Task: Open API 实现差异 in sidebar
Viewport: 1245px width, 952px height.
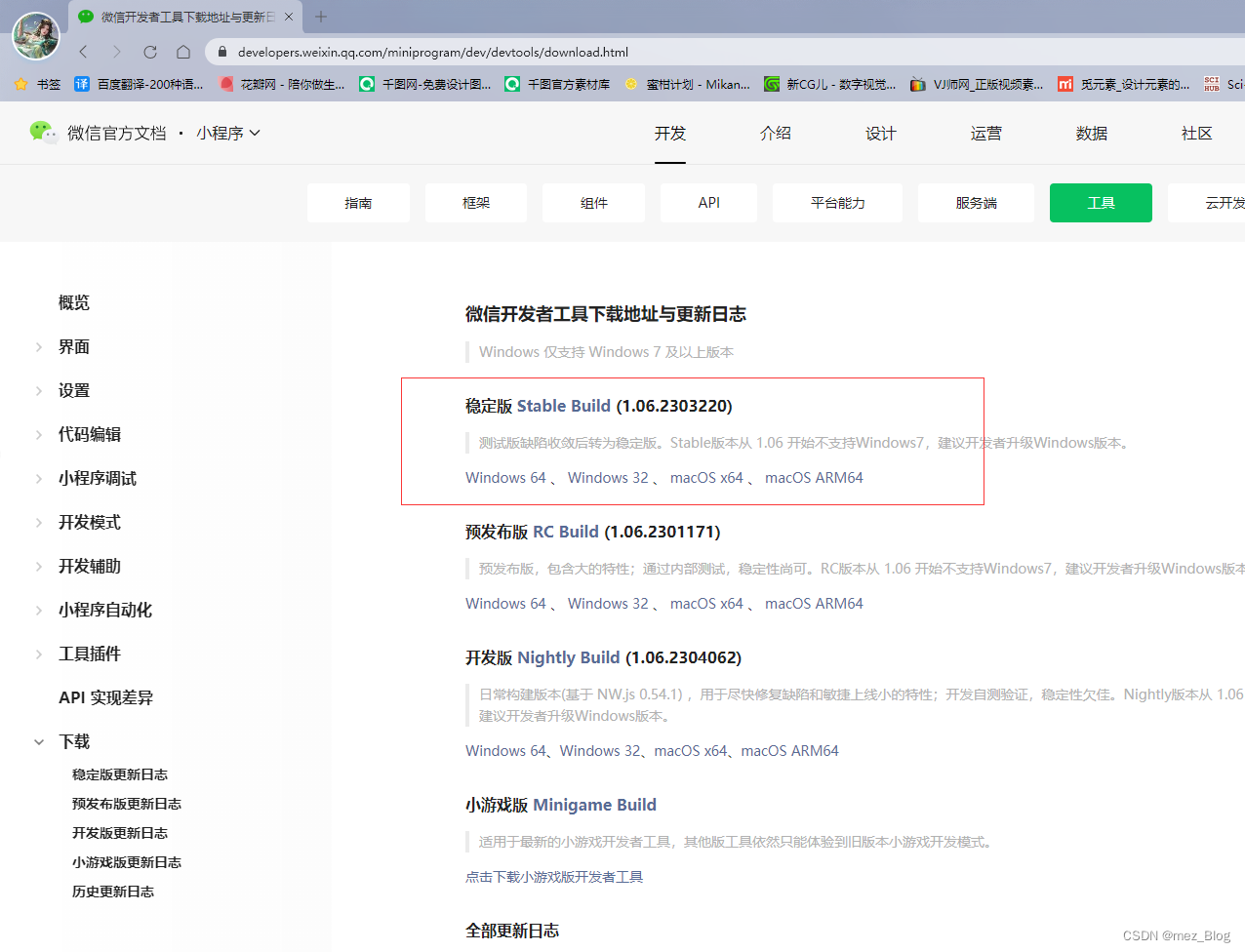Action: pyautogui.click(x=105, y=697)
